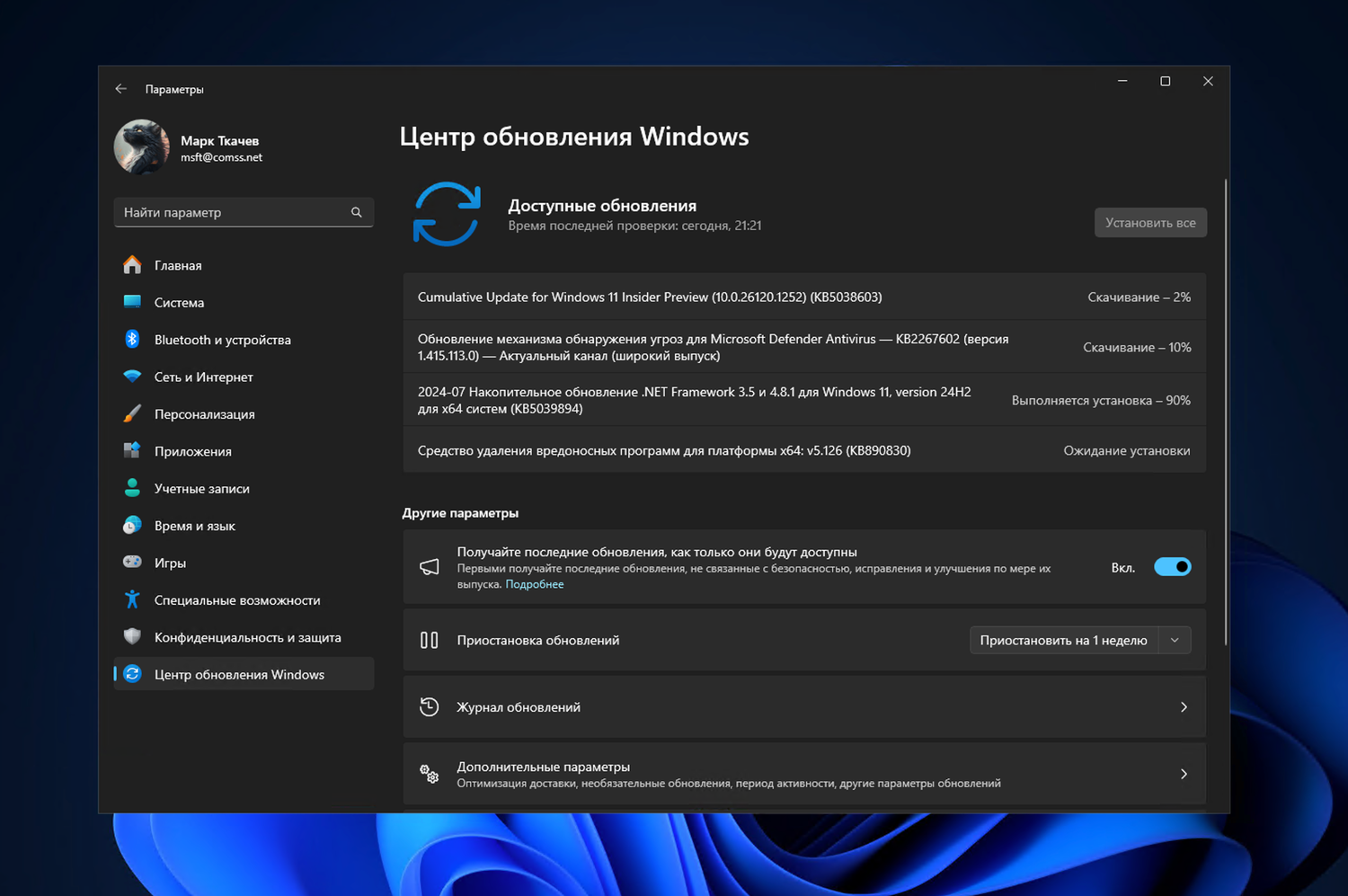Click the 'Скачивание – 2%' status
Viewport: 1348px width, 896px height.
coord(1139,297)
